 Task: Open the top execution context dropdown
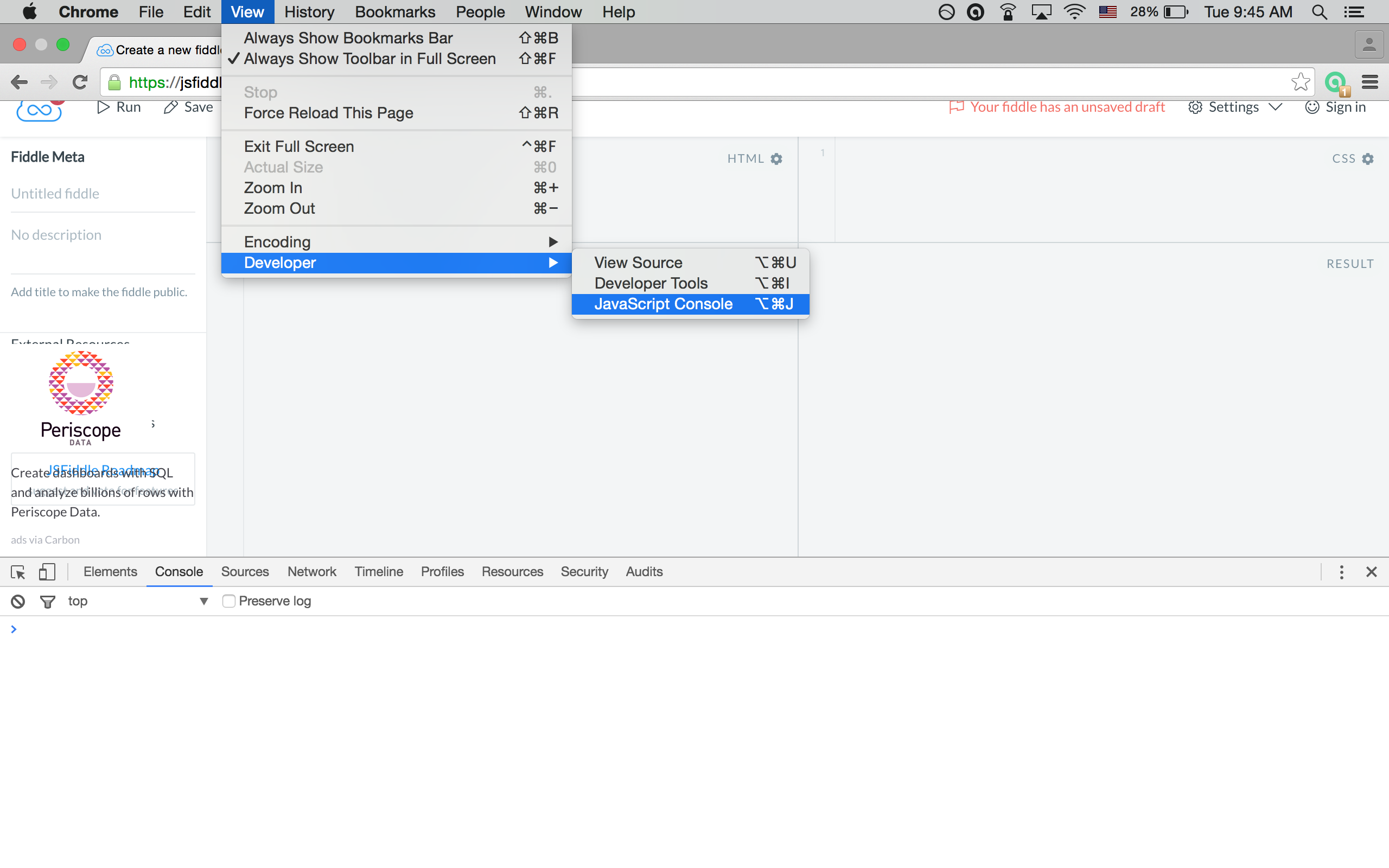pos(137,601)
